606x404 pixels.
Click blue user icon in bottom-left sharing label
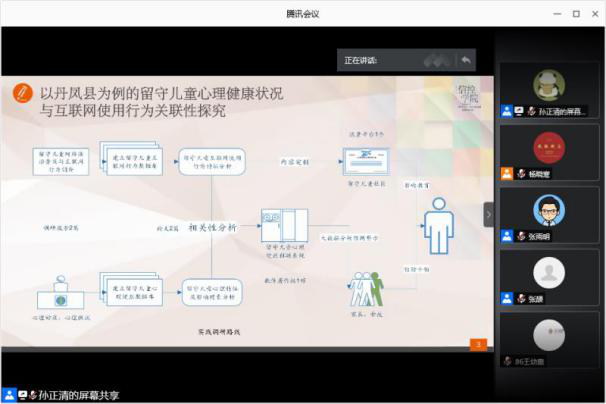coord(9,394)
